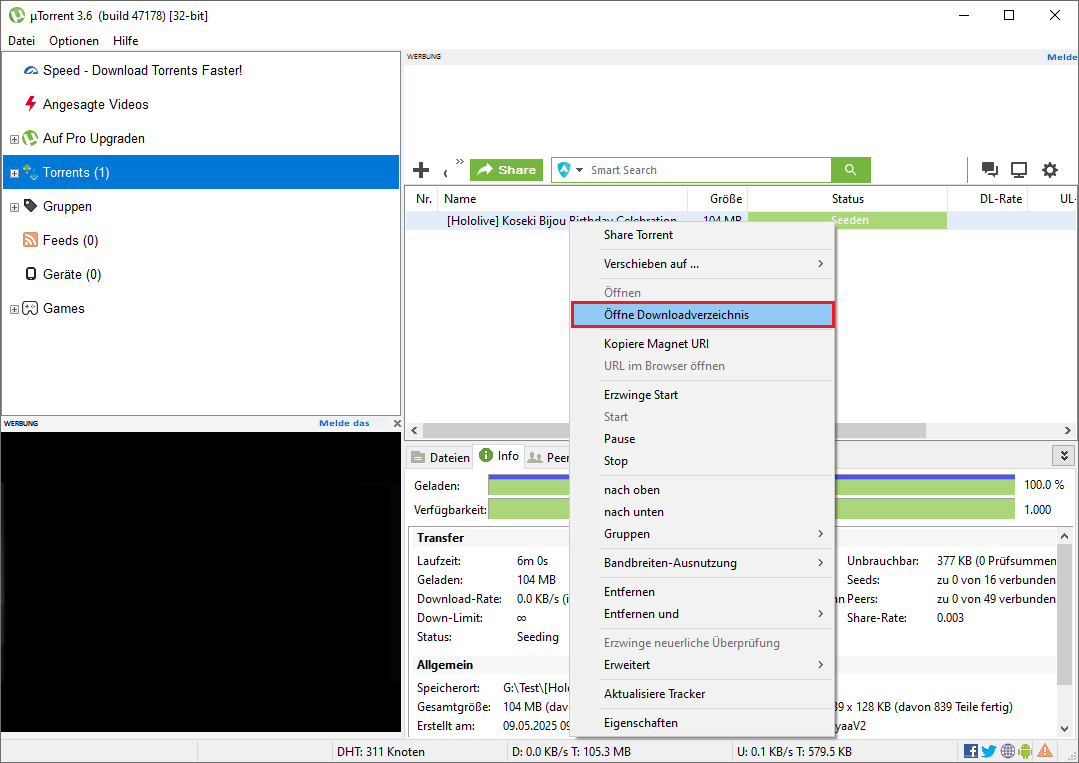
Task: Choose Pause in context menu
Action: tap(703, 438)
